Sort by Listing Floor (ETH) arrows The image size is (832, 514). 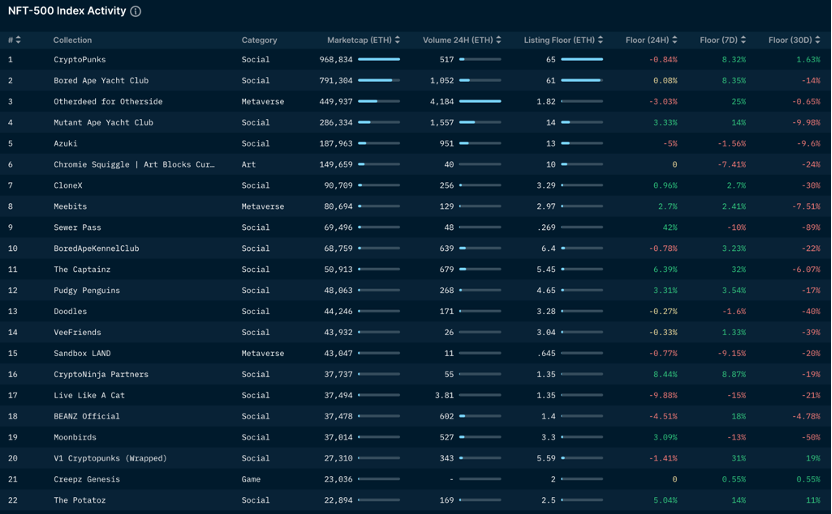pyautogui.click(x=600, y=40)
